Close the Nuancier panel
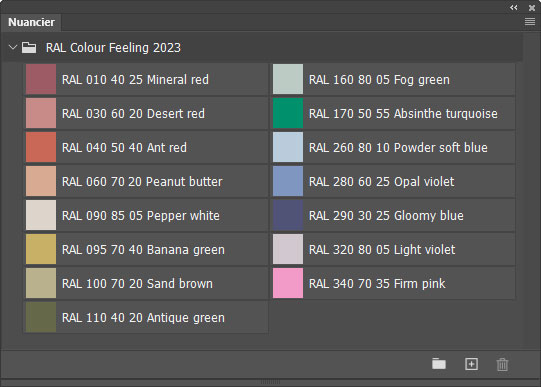Viewport: 541px width, 387px height. 532,8
